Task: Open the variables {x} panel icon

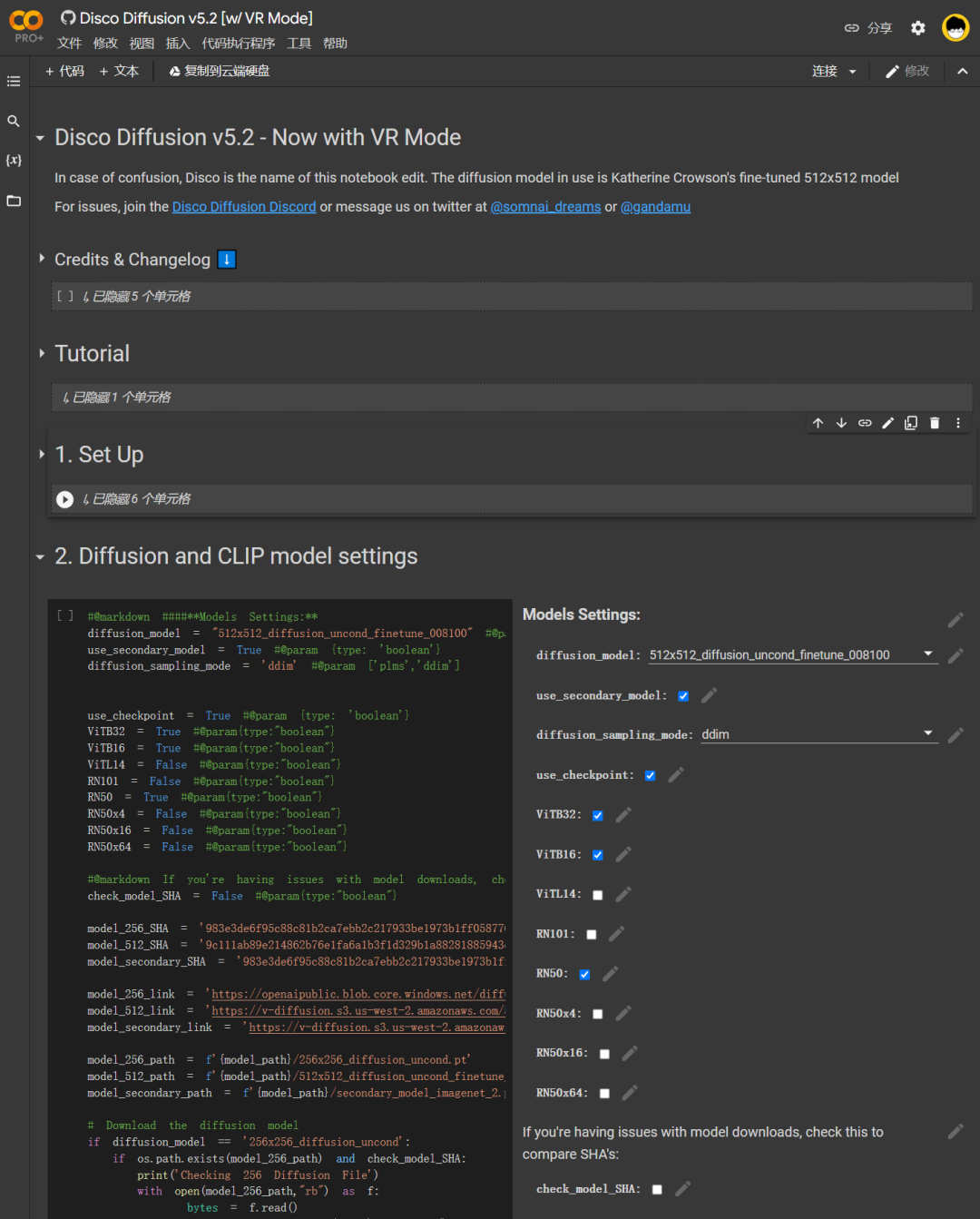Action: pyautogui.click(x=14, y=161)
